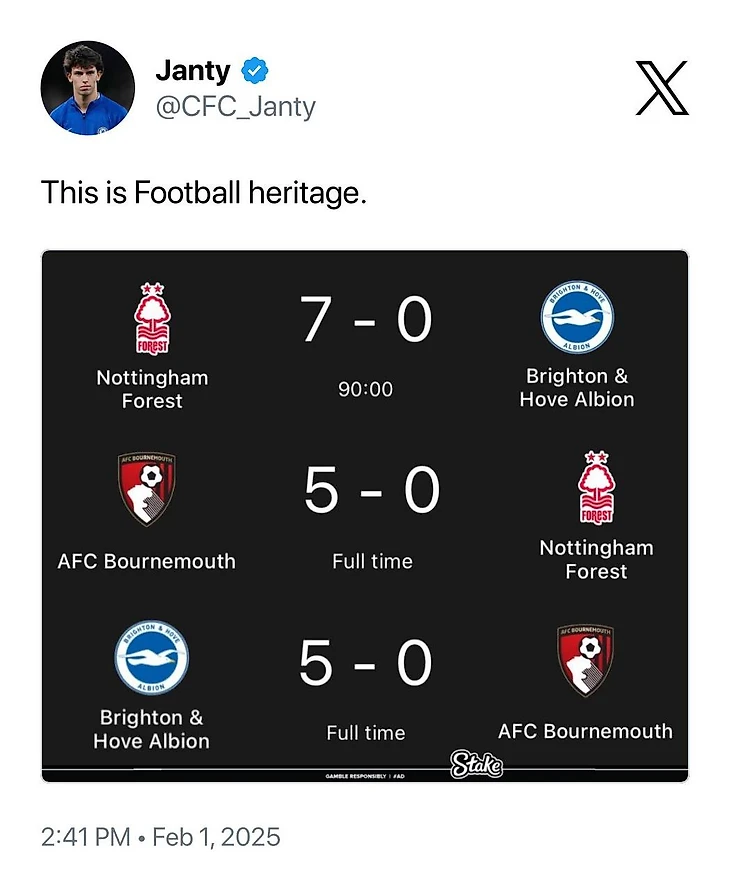Click the bottom-right AFC Bournemouth crest
This screenshot has width=730, height=891.
[585, 659]
